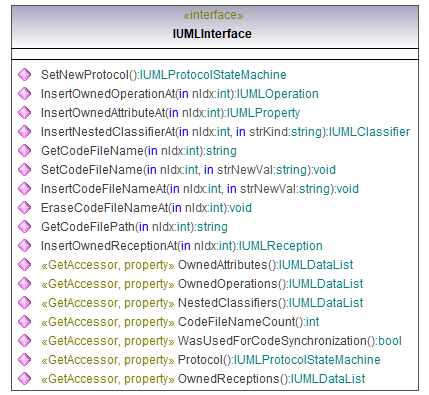
Task: Select the EraseCodeFileNameAt operation text
Action: [x=146, y=208]
